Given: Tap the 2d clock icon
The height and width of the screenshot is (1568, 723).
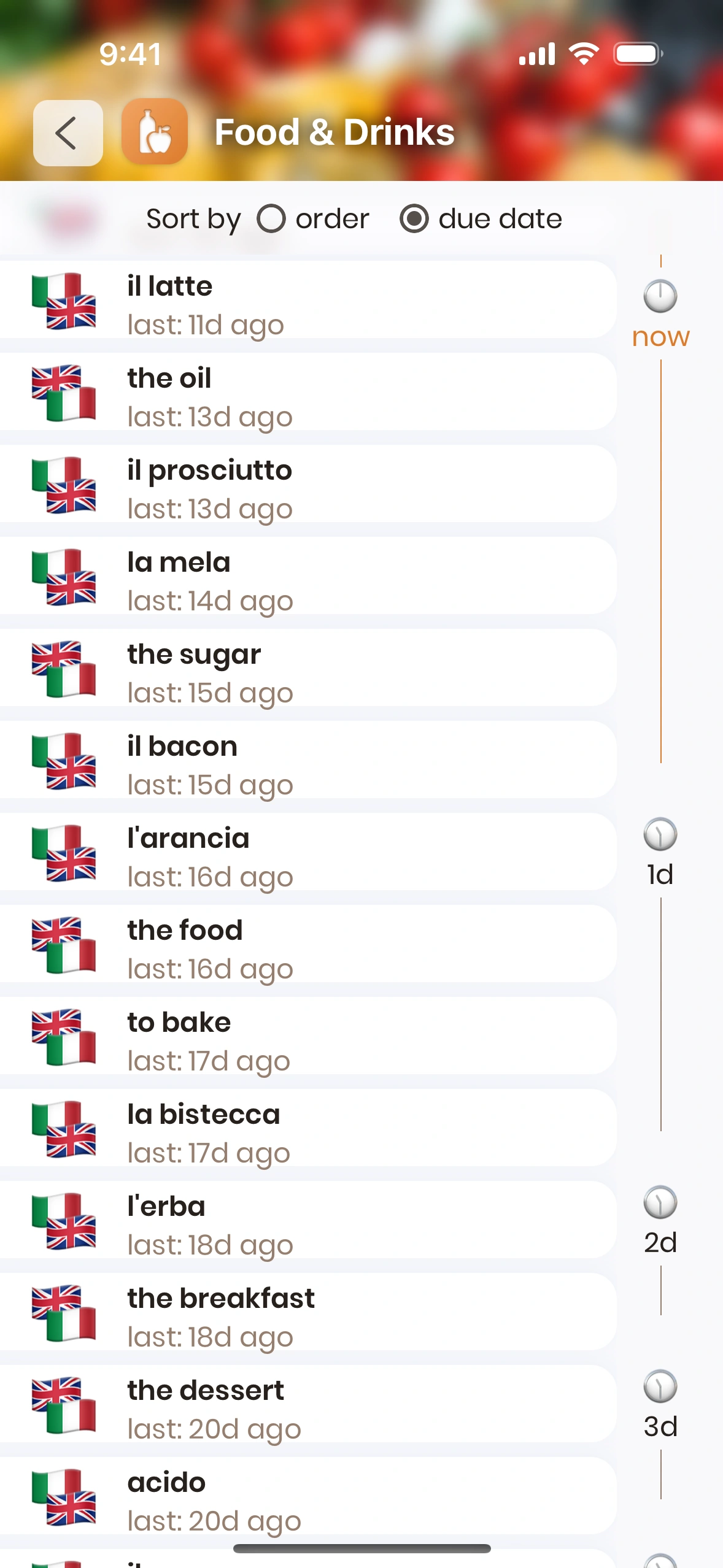Looking at the screenshot, I should [x=660, y=1202].
